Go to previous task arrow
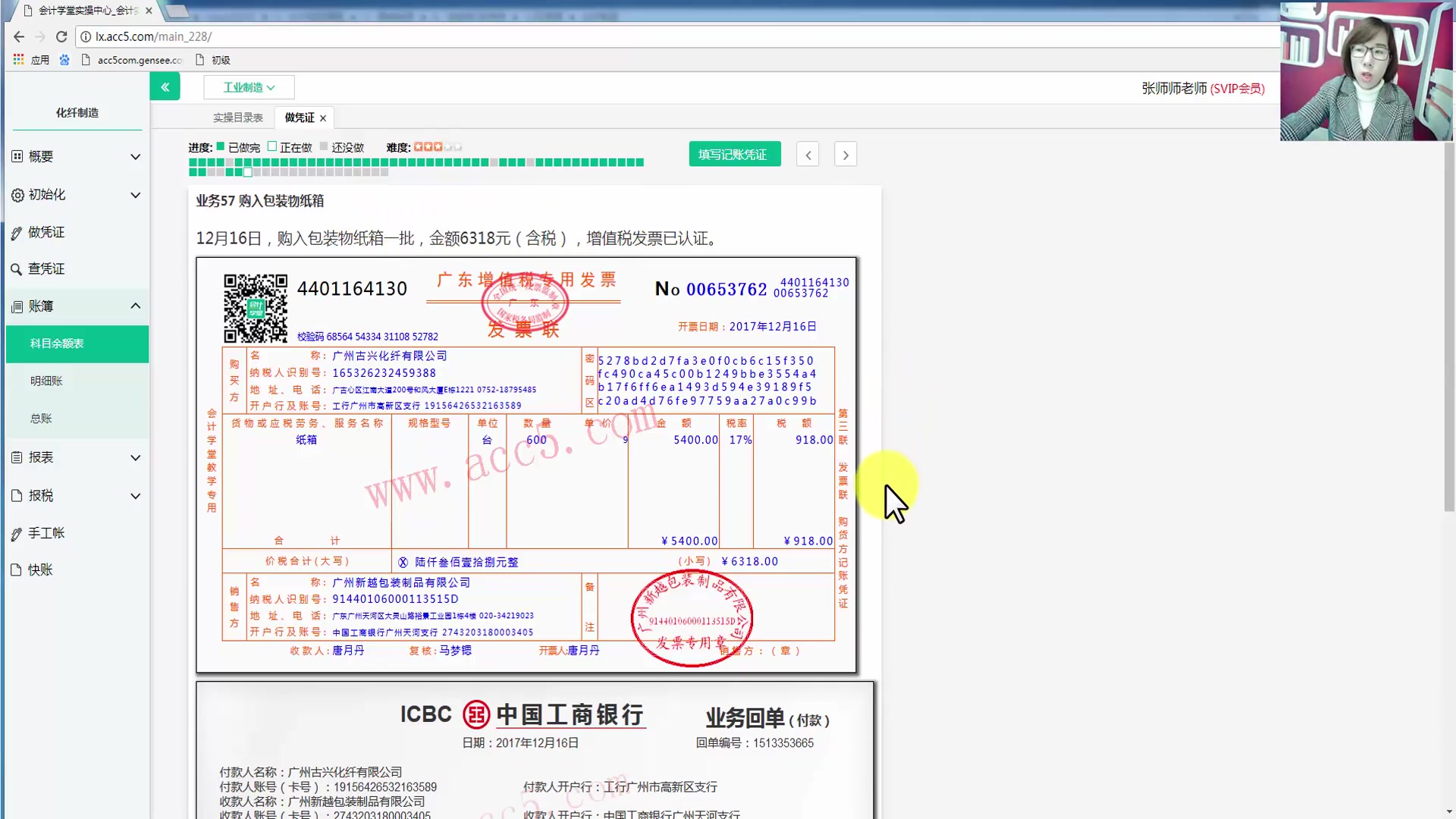1456x819 pixels. tap(808, 155)
